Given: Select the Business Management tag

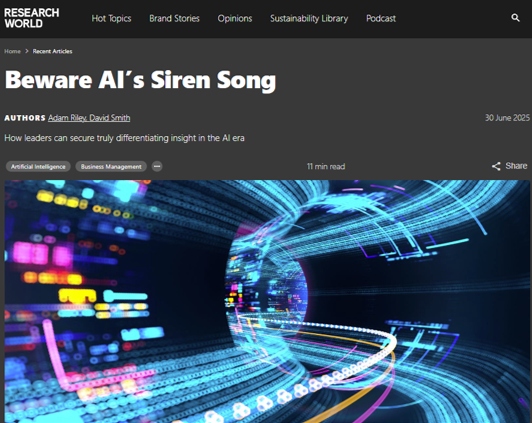Looking at the screenshot, I should point(111,167).
